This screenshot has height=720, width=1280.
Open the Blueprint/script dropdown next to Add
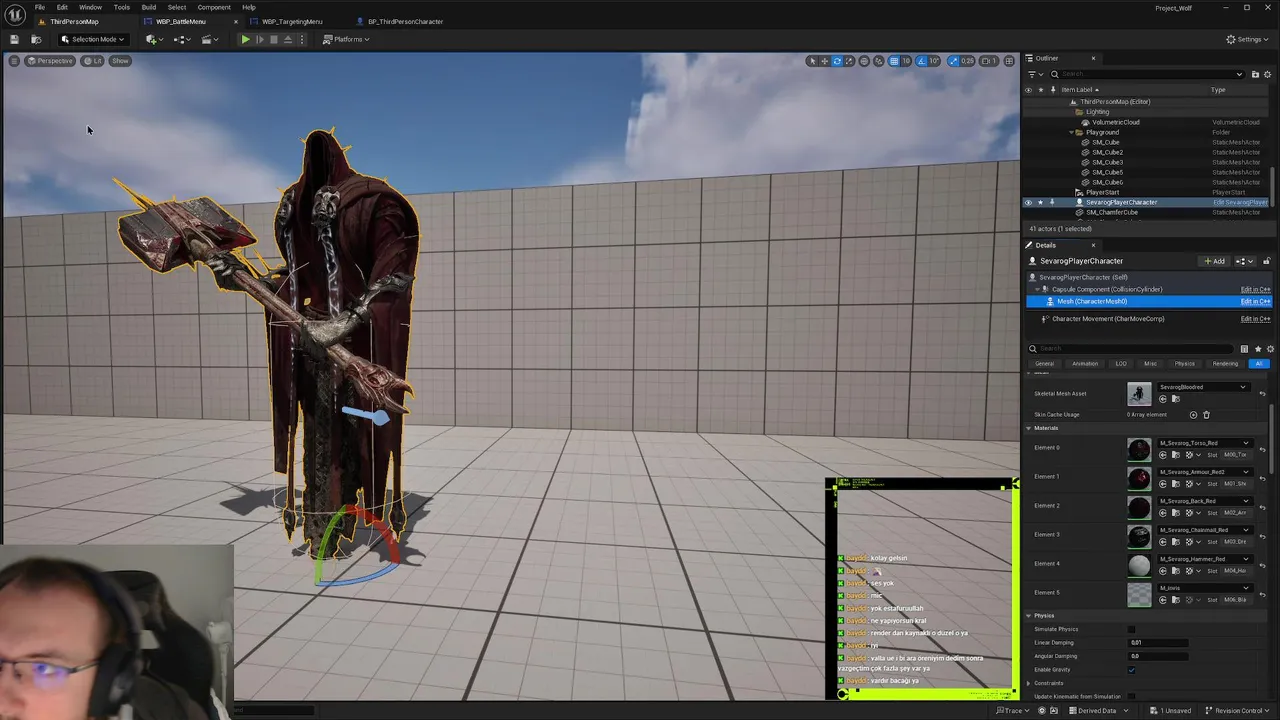[1244, 261]
